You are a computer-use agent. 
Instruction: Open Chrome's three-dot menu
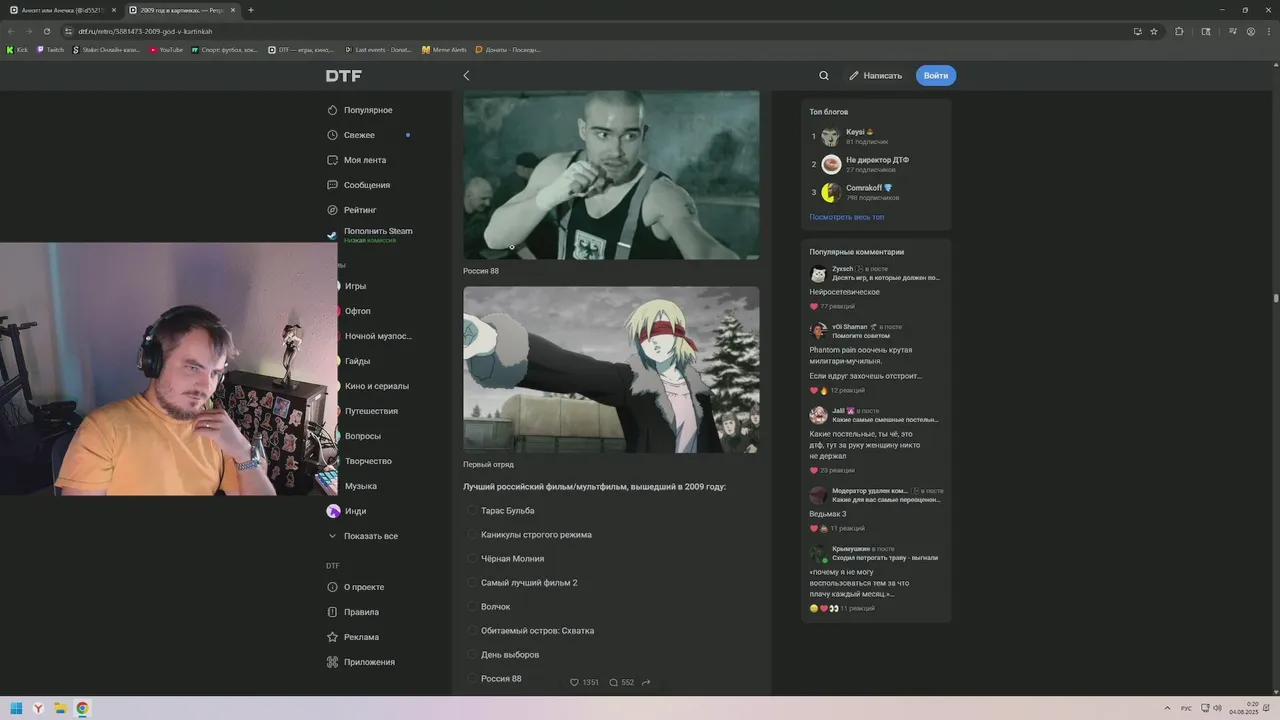(x=1268, y=31)
